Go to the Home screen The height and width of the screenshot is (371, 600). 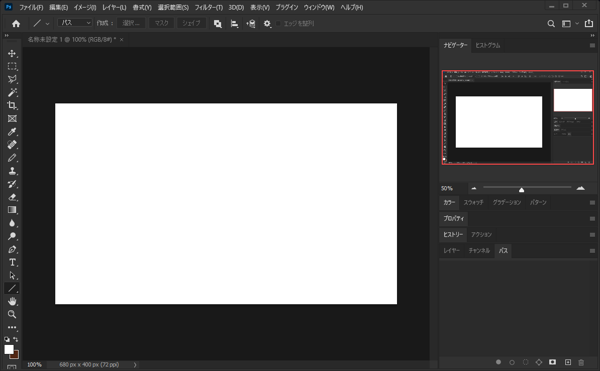(16, 24)
